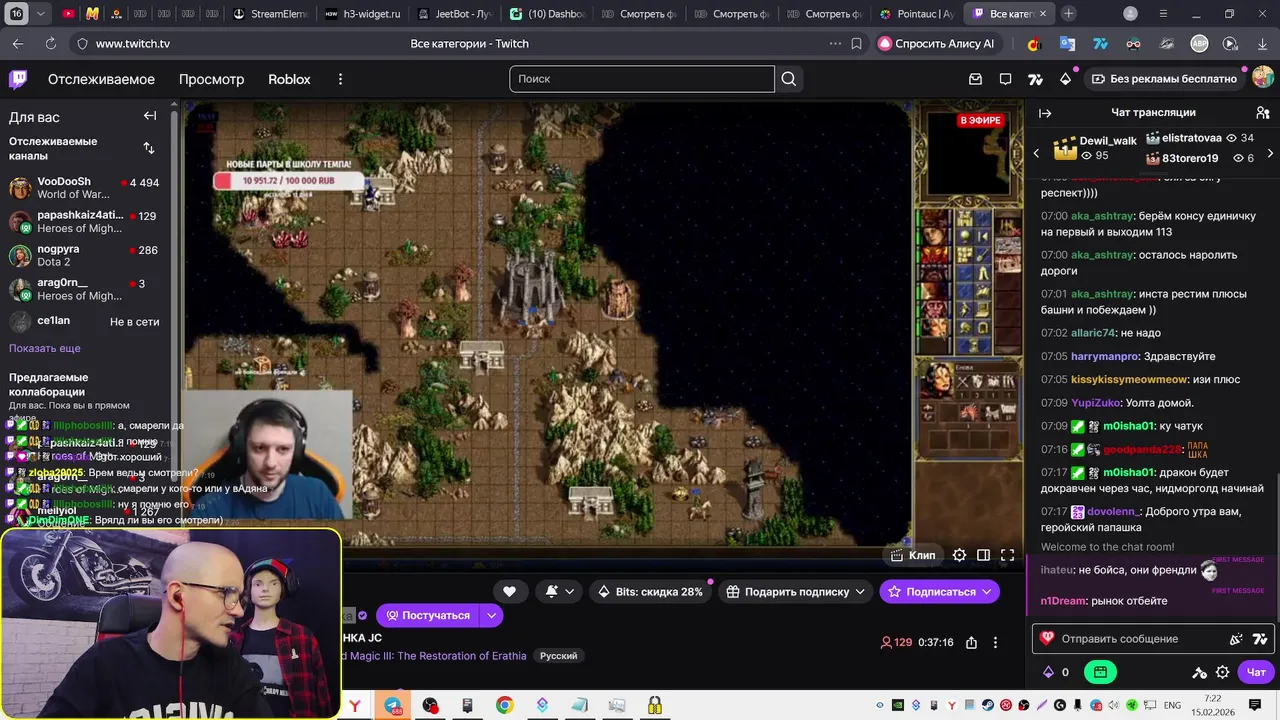Focus the Поиск search field
This screenshot has height=720, width=1280.
pyautogui.click(x=642, y=79)
